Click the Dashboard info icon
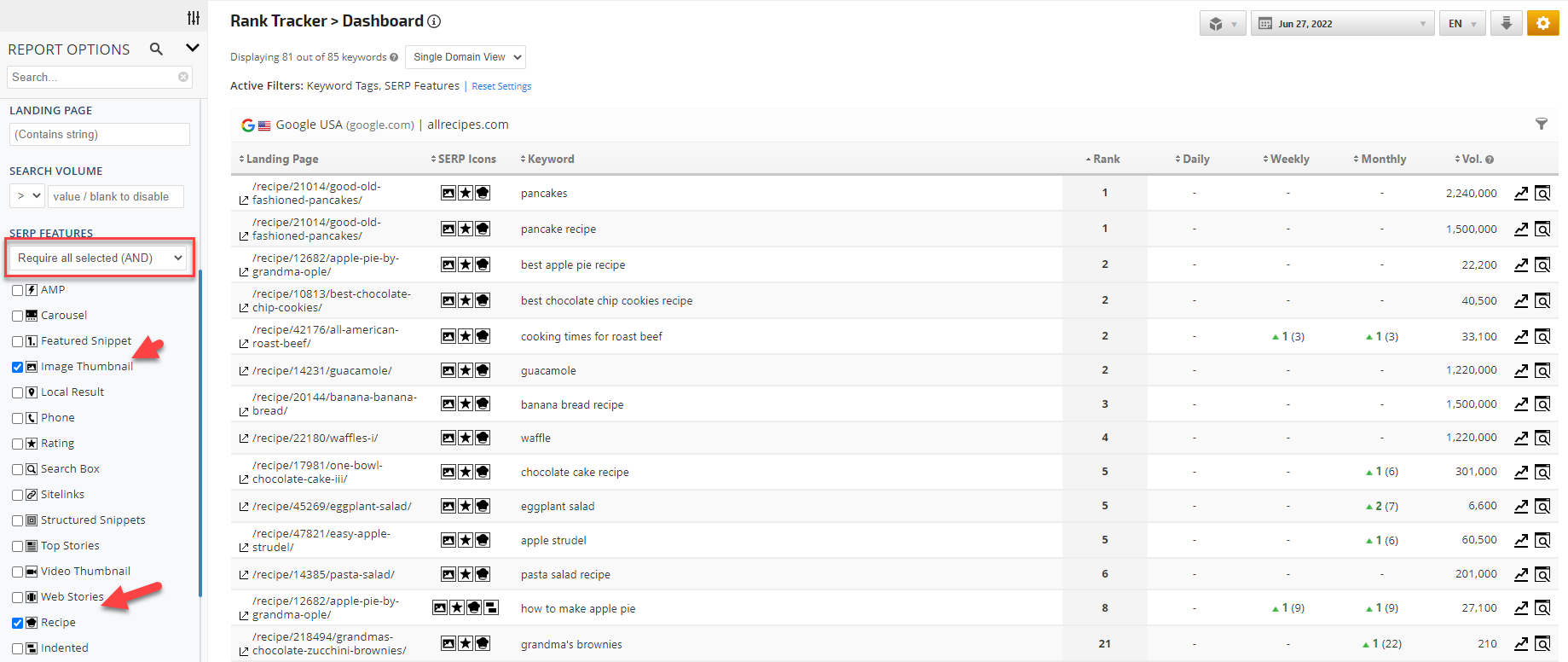 [x=434, y=21]
